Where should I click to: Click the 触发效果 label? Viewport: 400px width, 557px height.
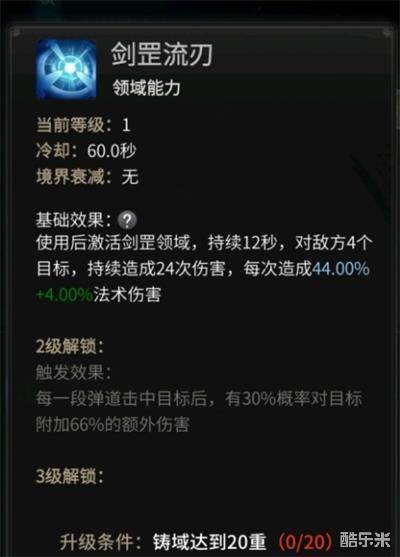tap(73, 372)
